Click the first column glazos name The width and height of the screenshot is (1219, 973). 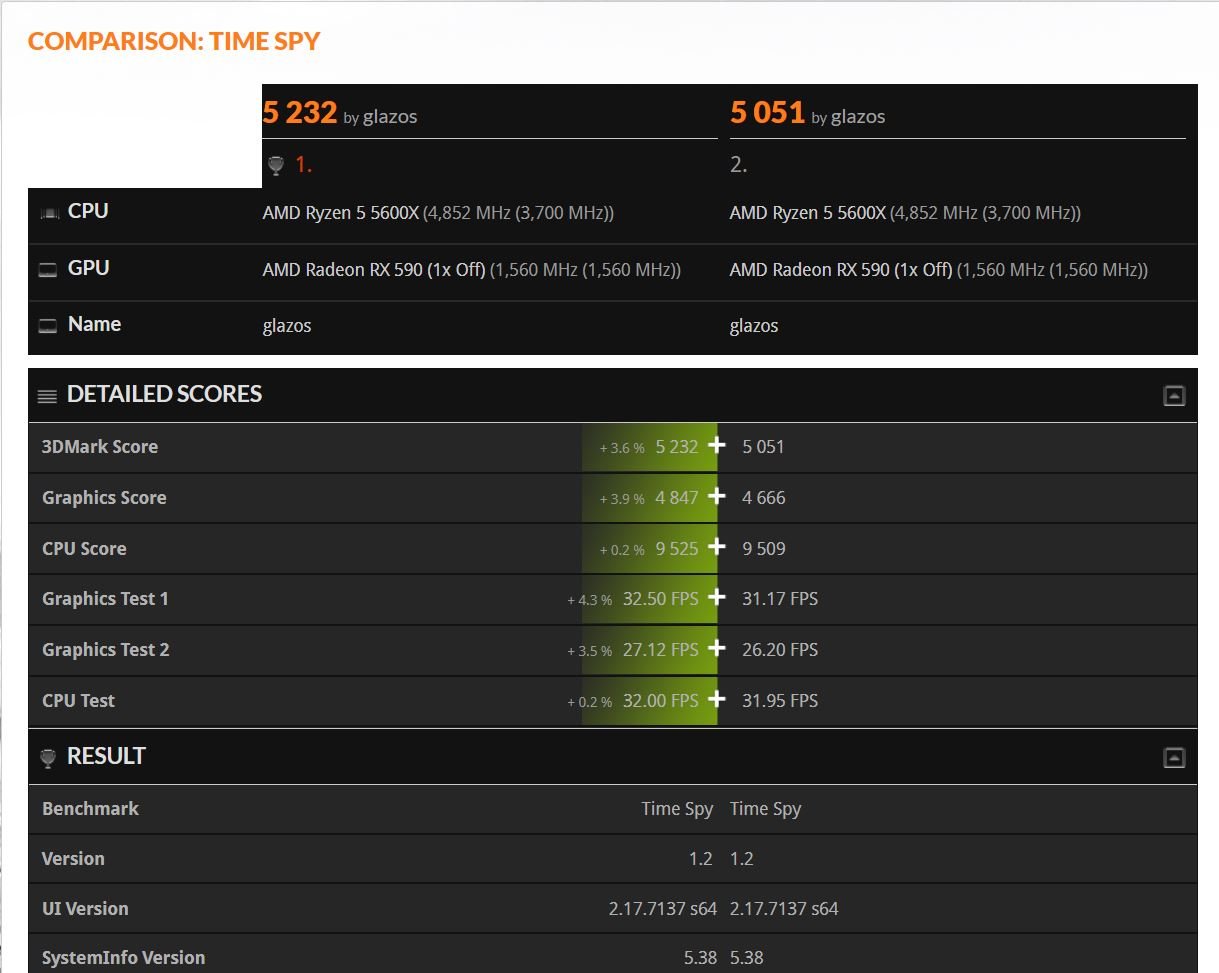(287, 326)
